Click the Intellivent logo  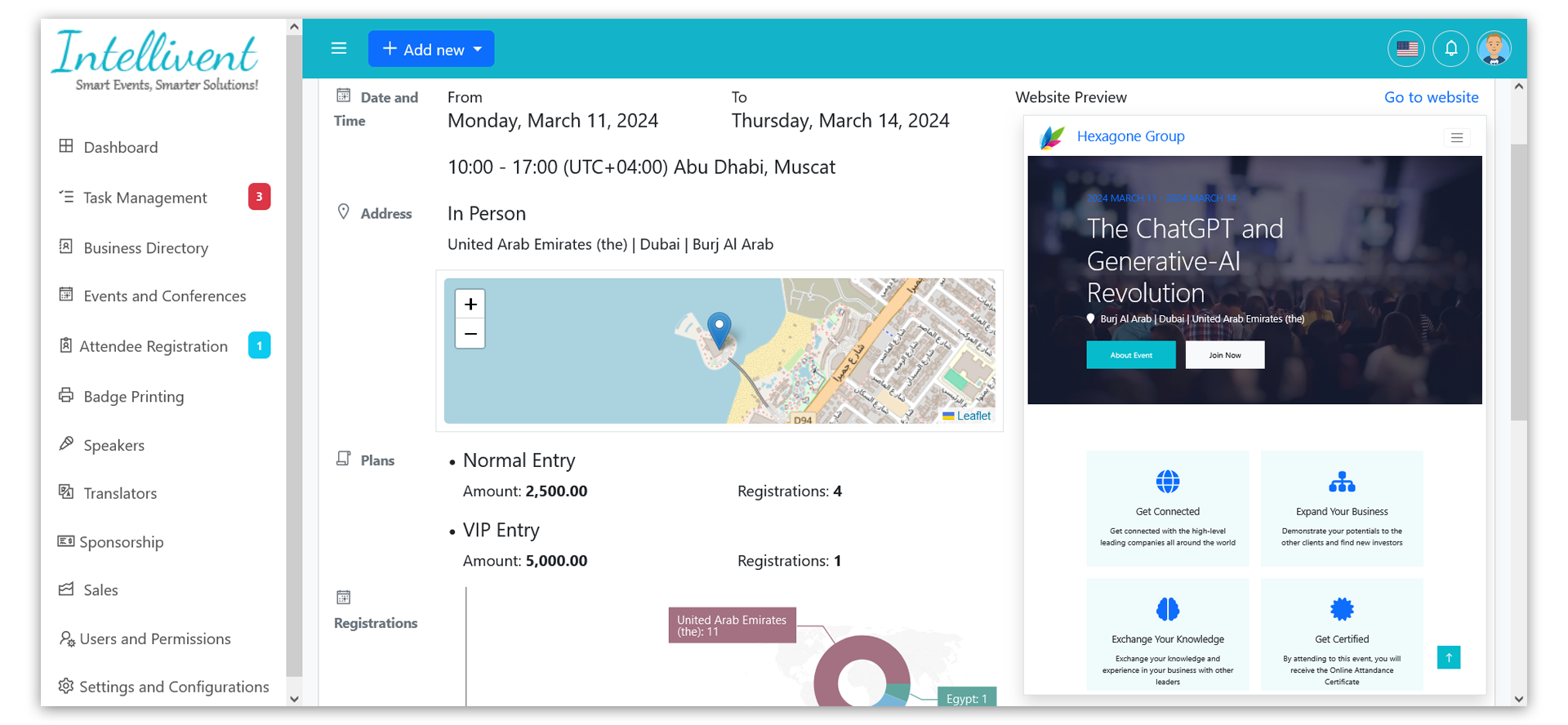coord(155,61)
